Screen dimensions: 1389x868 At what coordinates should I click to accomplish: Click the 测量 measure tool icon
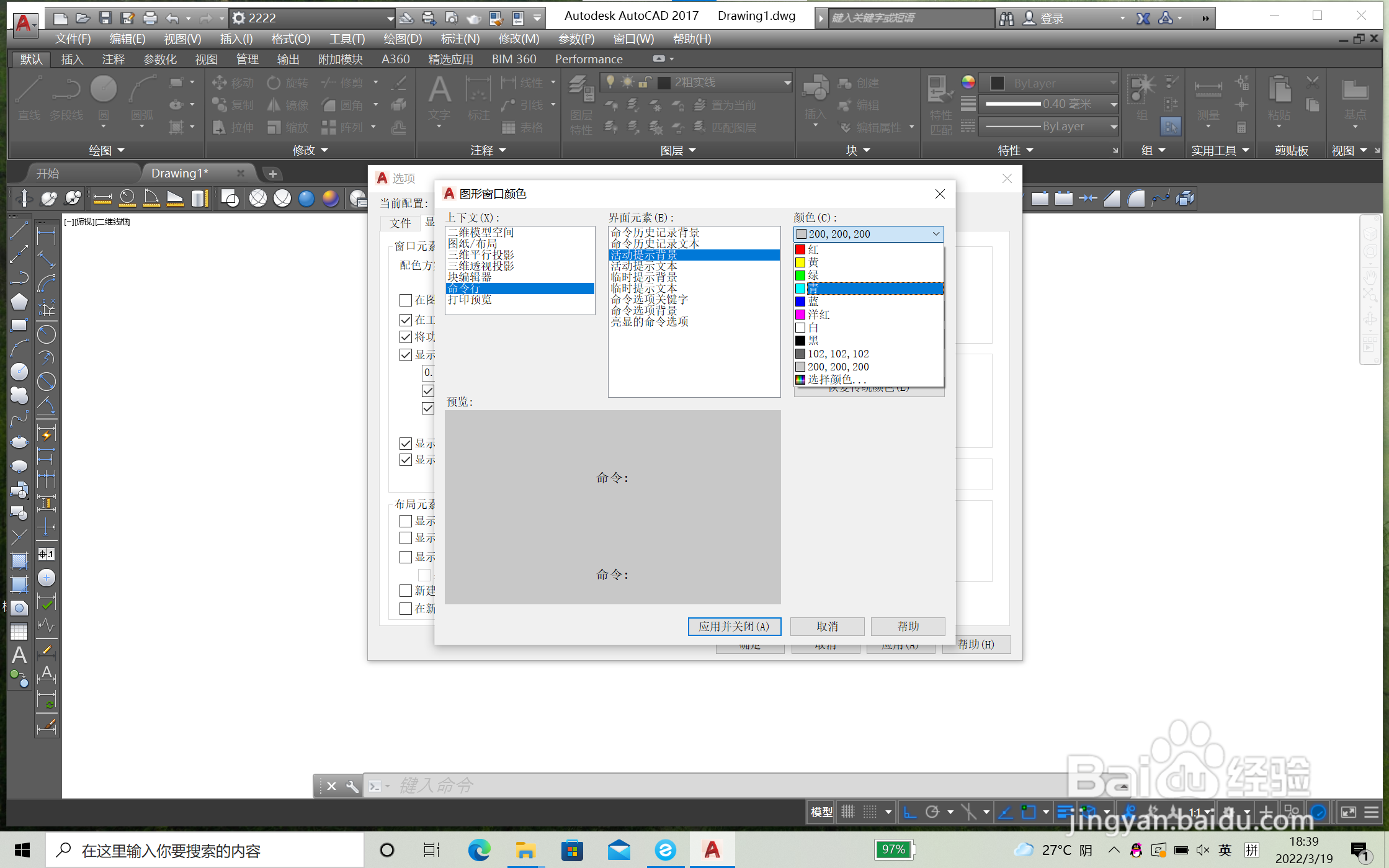[x=1208, y=99]
